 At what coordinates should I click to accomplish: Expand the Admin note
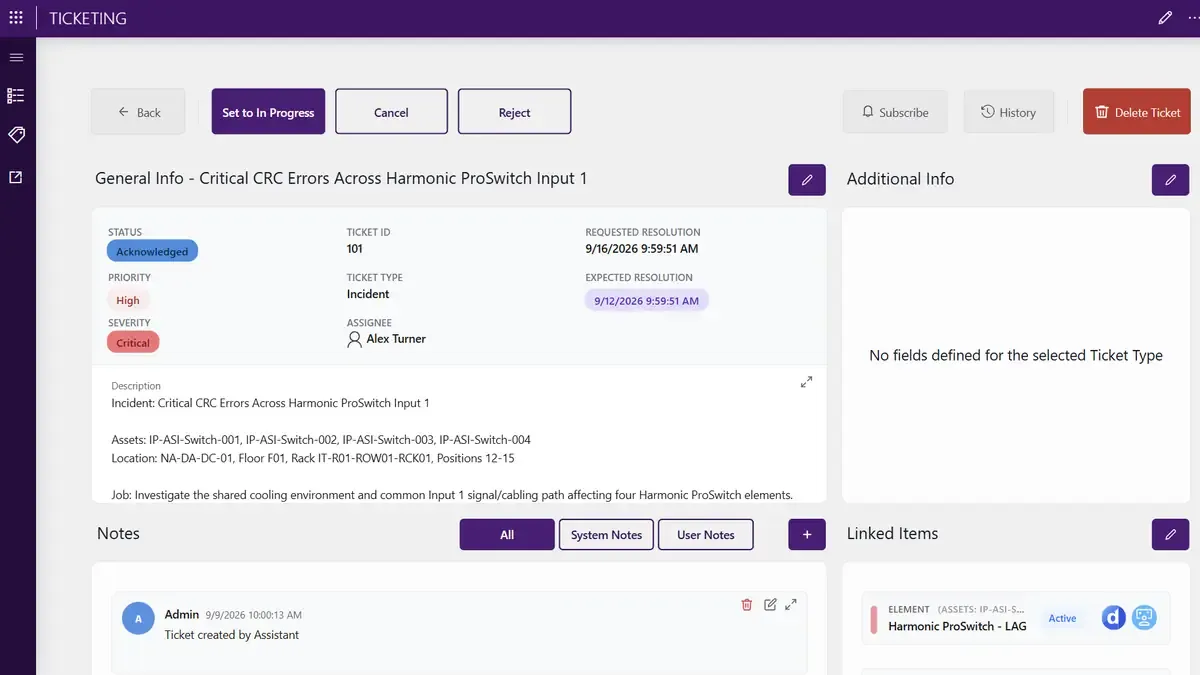791,604
